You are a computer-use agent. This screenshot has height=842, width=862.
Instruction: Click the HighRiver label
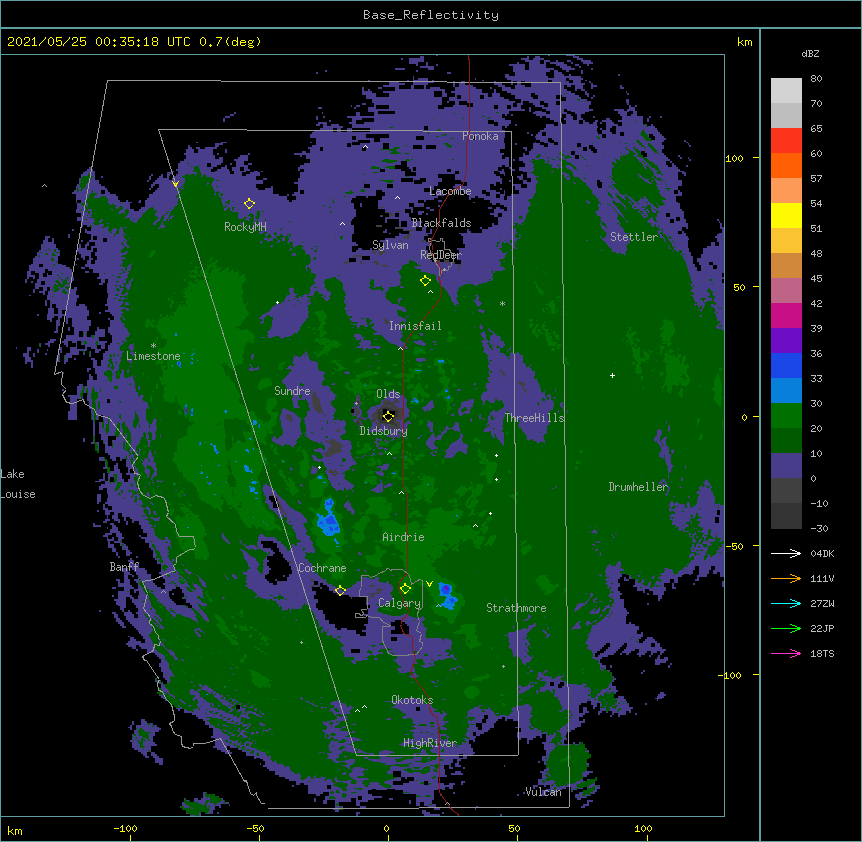click(430, 743)
